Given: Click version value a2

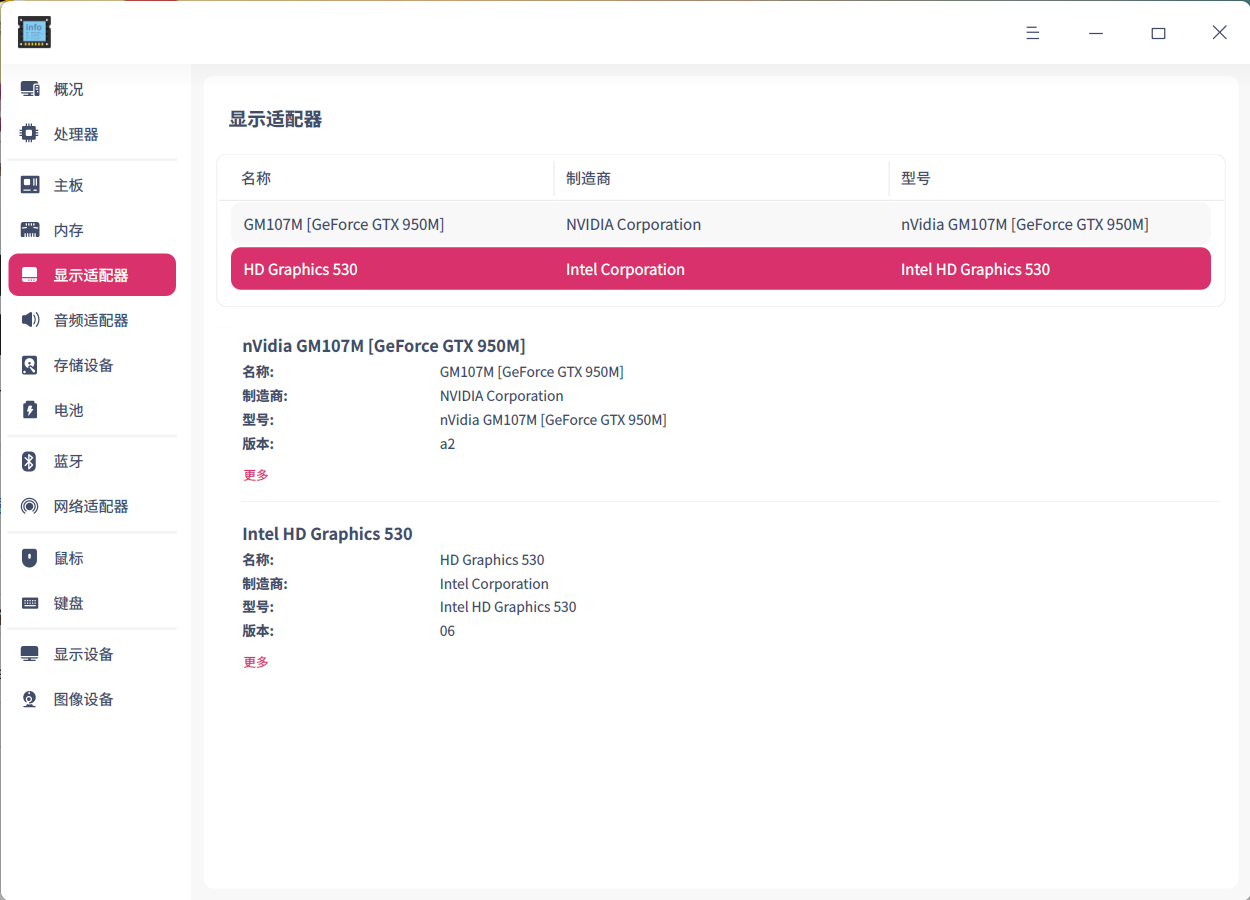Looking at the screenshot, I should click(x=447, y=444).
